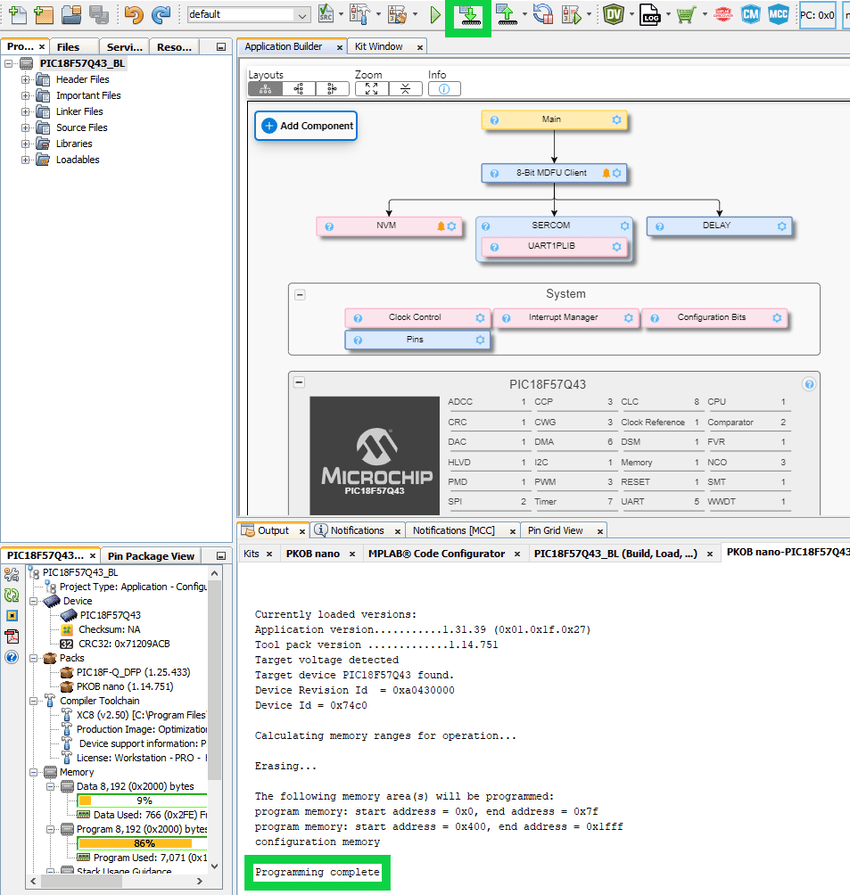
Task: Switch to the second layout style button
Action: (x=298, y=89)
